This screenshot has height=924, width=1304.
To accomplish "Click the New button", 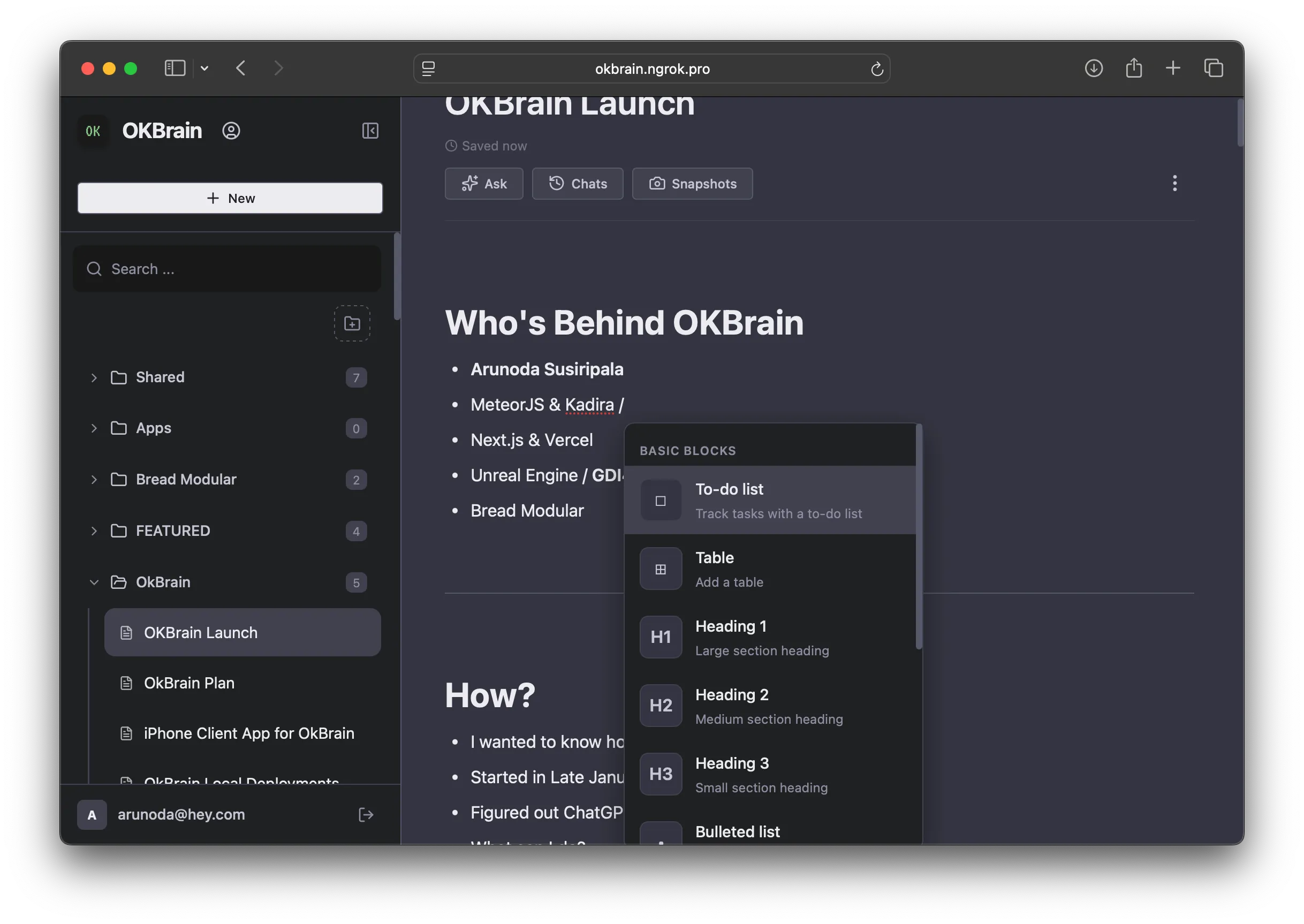I will pyautogui.click(x=229, y=198).
